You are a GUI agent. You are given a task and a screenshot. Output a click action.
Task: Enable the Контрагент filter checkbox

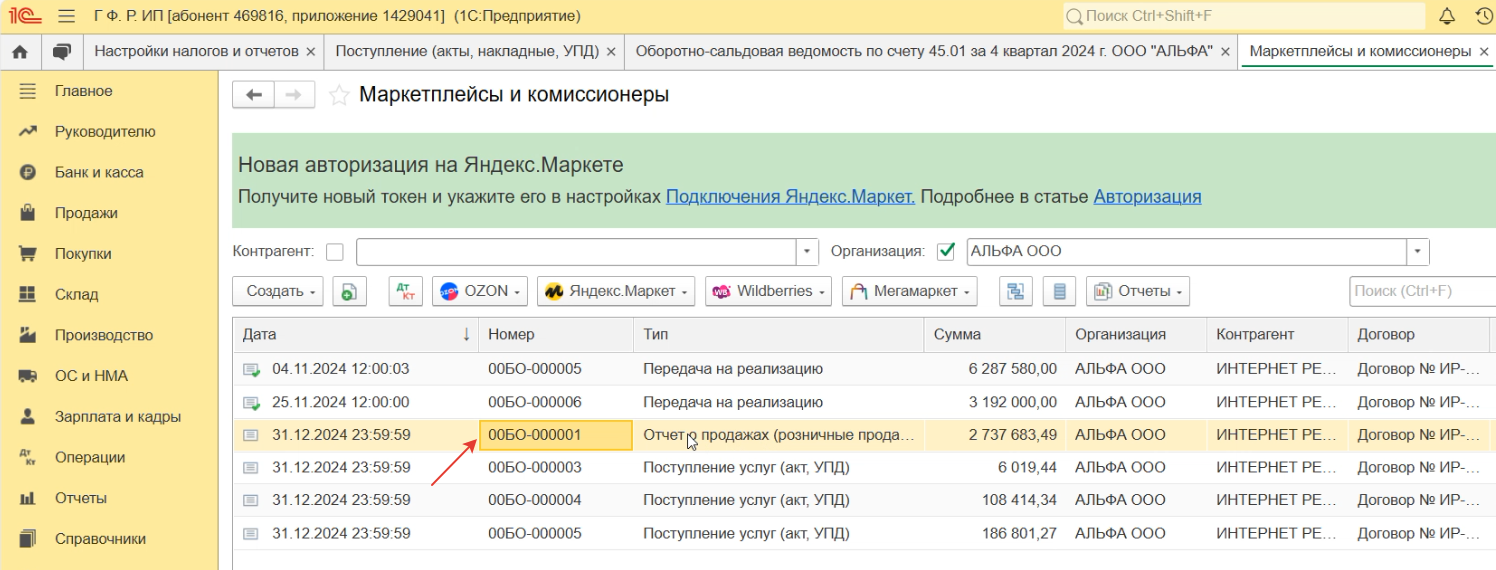[335, 252]
